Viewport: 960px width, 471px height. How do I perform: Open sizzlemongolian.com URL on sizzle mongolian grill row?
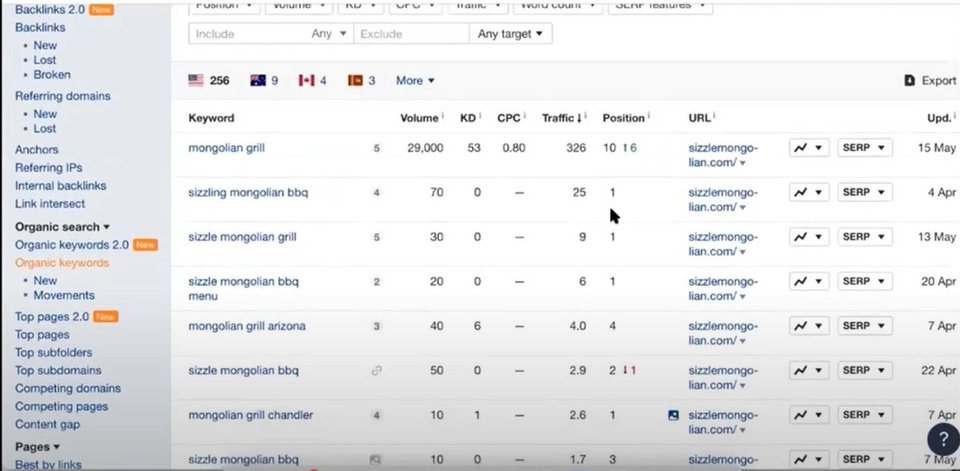point(723,244)
